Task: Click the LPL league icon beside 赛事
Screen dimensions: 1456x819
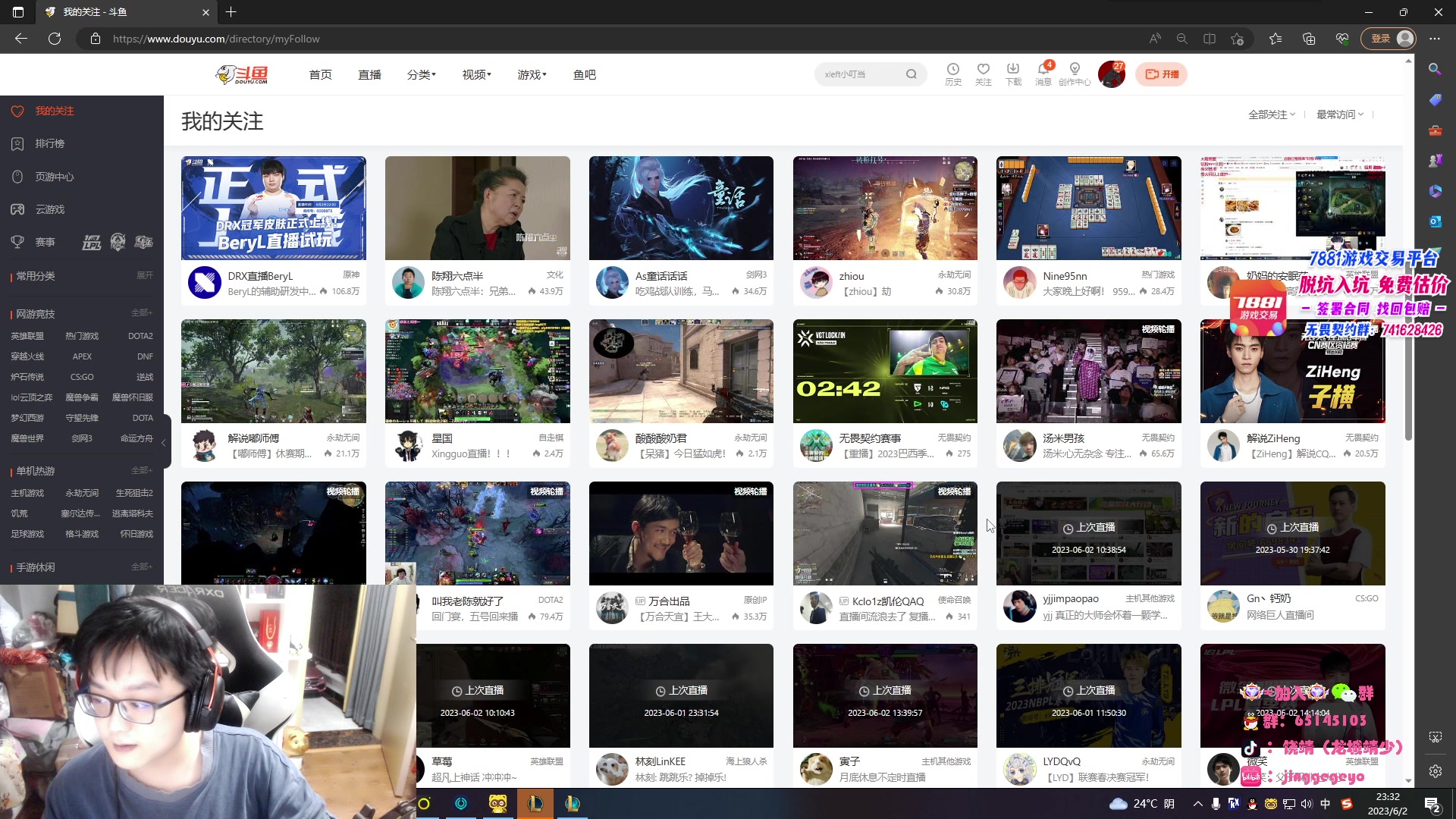Action: (x=92, y=242)
